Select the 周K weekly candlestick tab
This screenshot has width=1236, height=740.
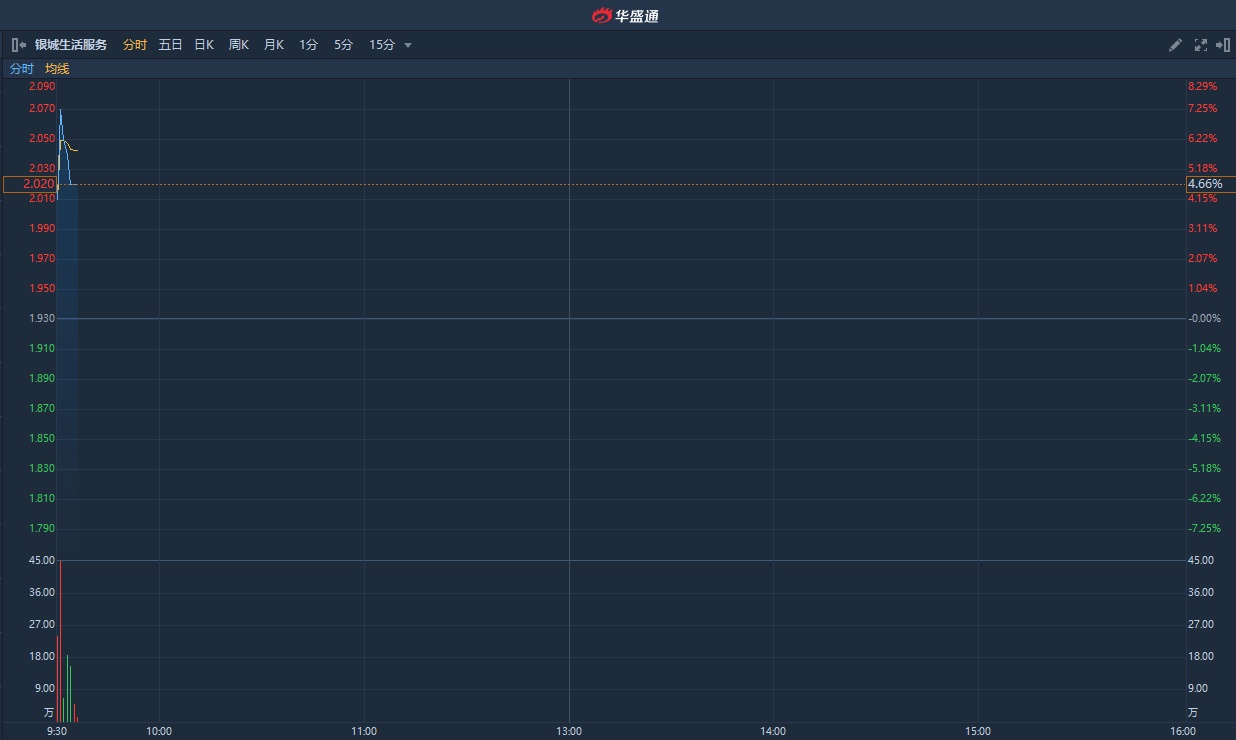click(x=238, y=45)
